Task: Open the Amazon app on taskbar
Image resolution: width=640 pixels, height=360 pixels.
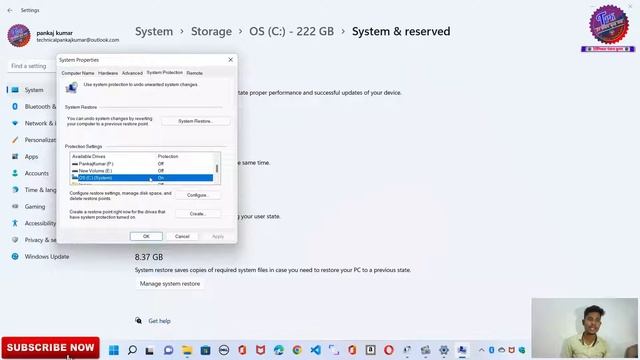Action: point(371,350)
